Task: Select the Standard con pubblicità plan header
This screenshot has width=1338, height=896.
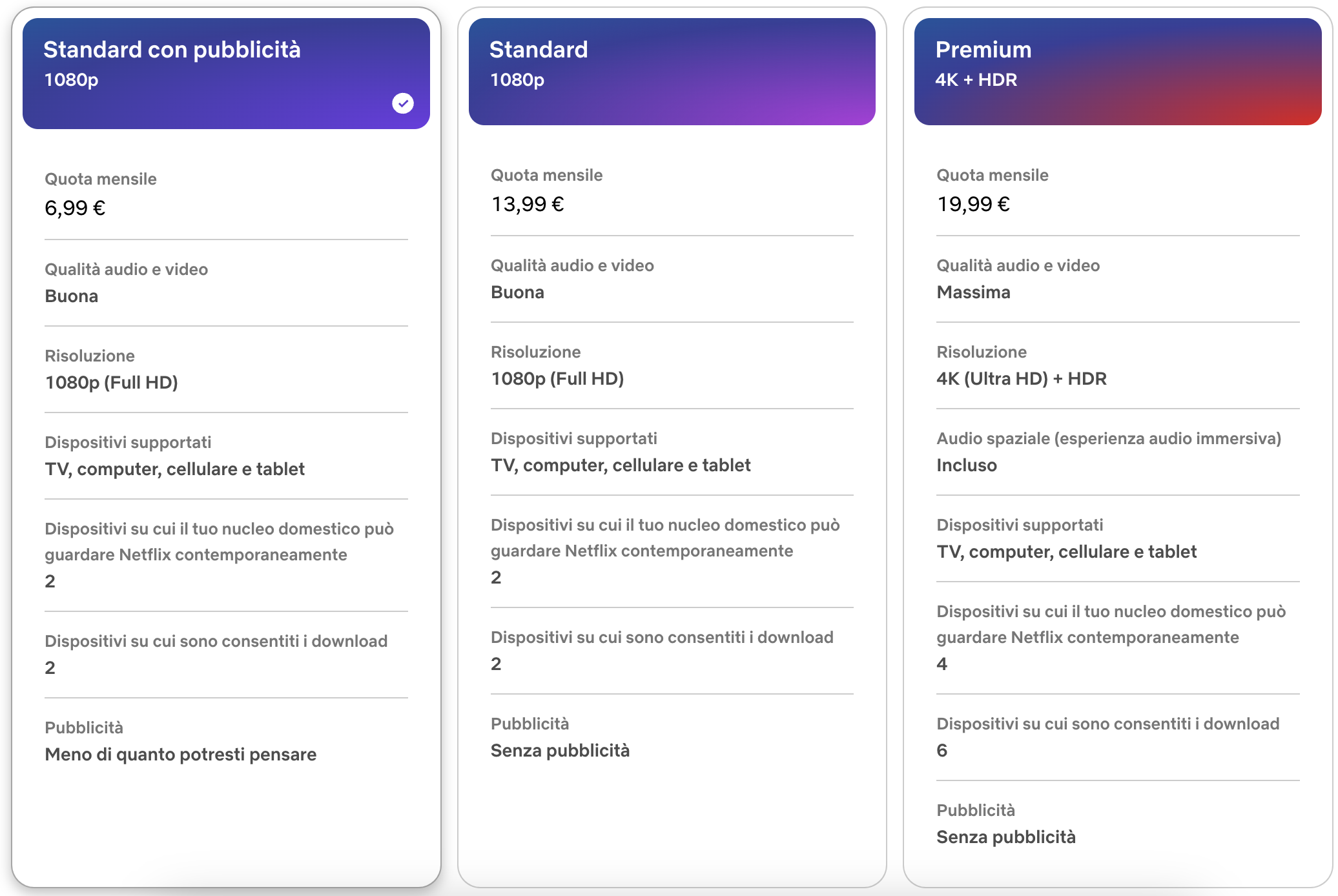Action: [226, 74]
